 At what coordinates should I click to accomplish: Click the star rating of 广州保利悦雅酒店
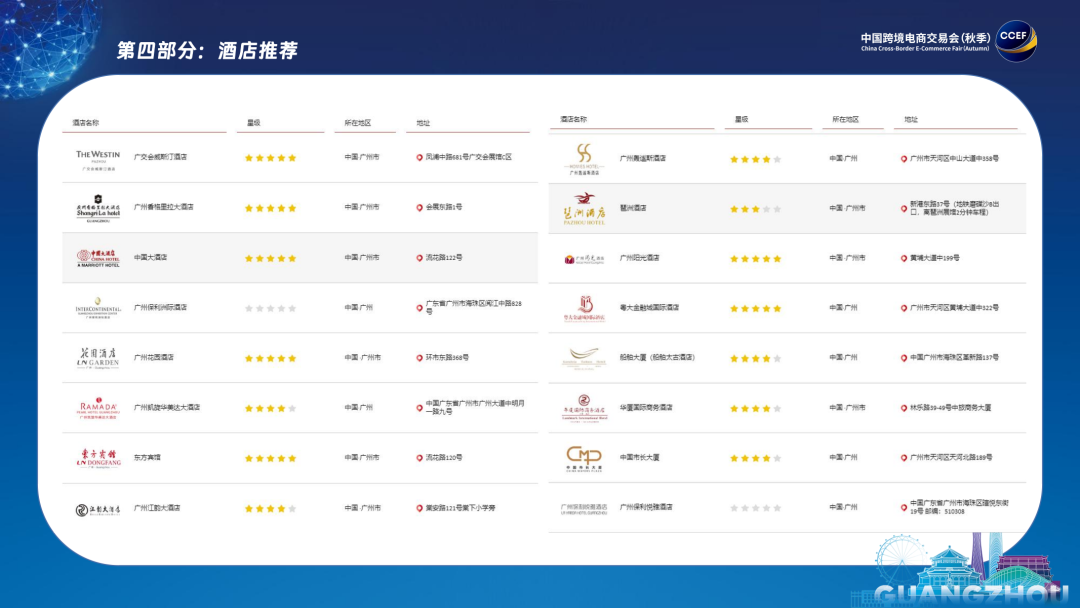click(x=756, y=508)
